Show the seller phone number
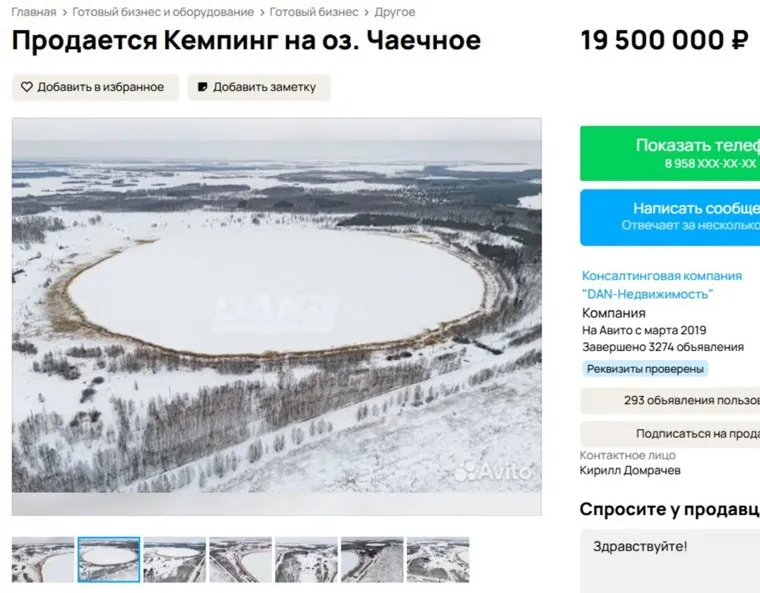Image resolution: width=760 pixels, height=593 pixels. point(670,153)
